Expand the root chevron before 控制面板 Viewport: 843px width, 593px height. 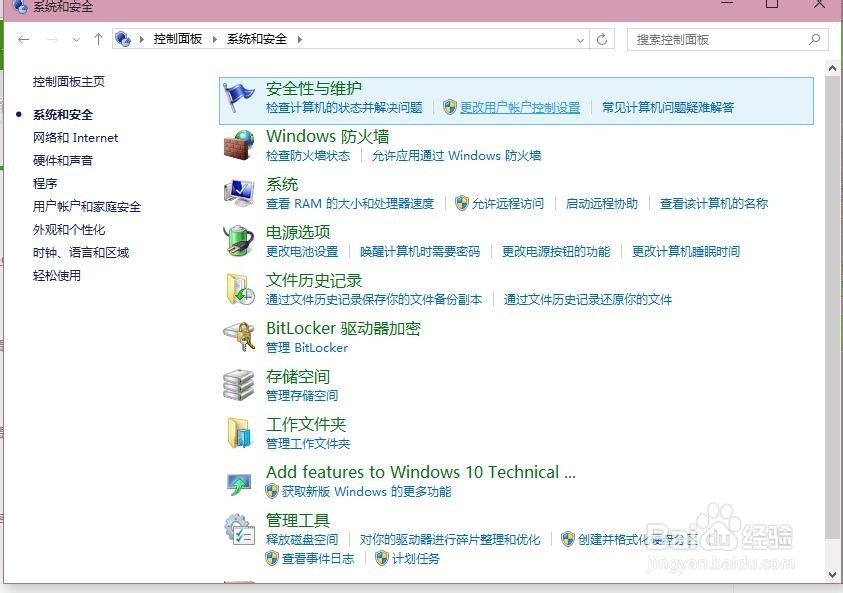click(x=141, y=39)
